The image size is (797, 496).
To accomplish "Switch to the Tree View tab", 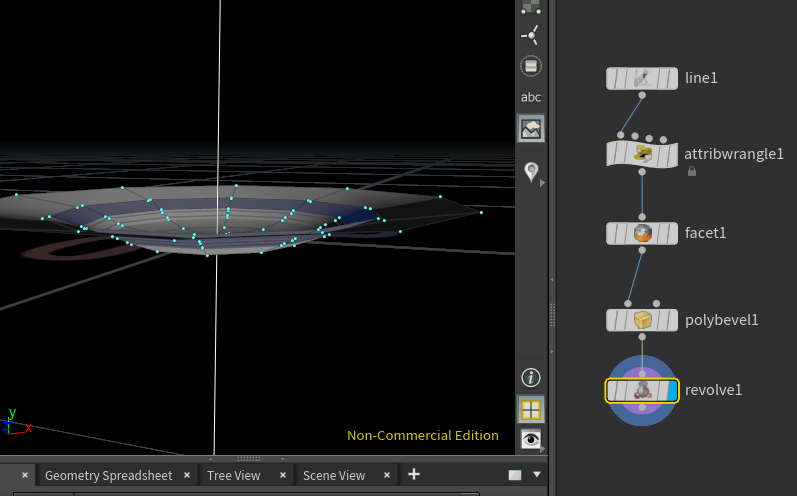I will coord(234,476).
